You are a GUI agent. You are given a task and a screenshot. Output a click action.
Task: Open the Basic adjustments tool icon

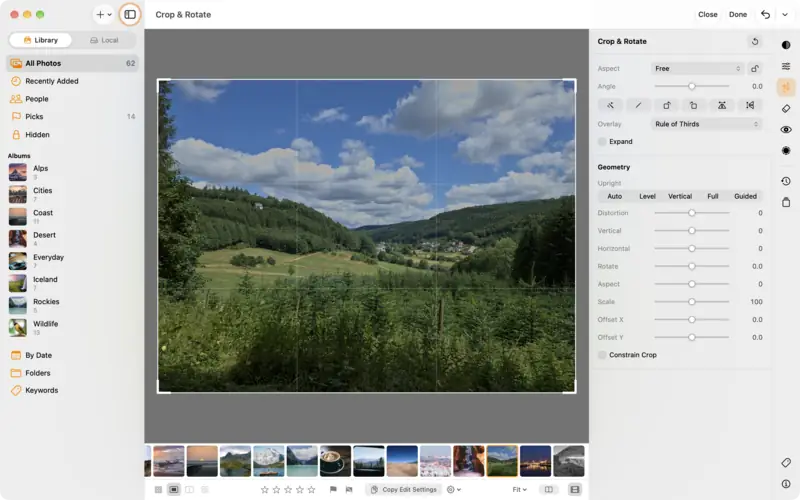pyautogui.click(x=786, y=45)
